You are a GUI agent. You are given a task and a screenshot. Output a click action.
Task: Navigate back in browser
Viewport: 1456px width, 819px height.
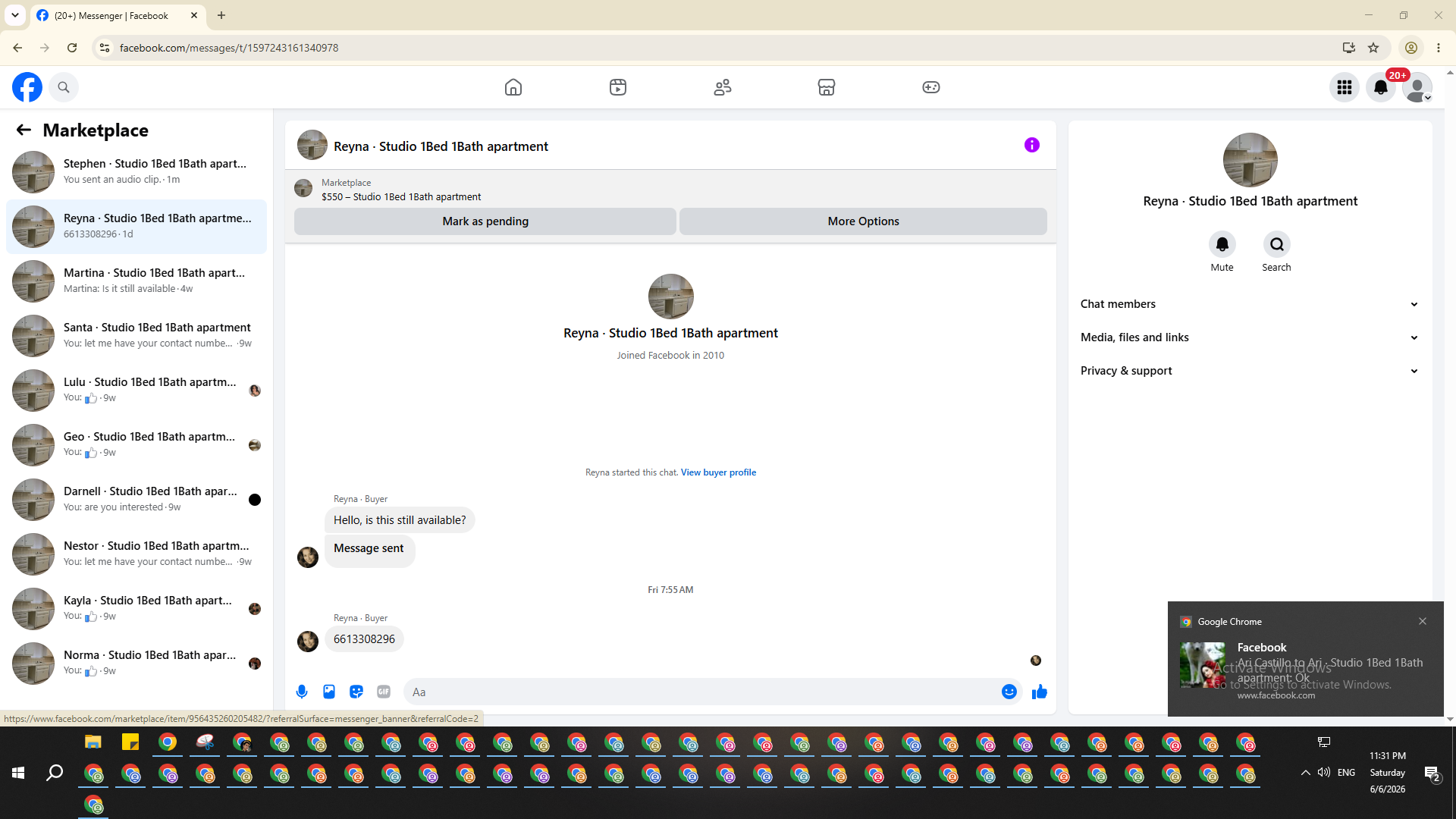[17, 48]
